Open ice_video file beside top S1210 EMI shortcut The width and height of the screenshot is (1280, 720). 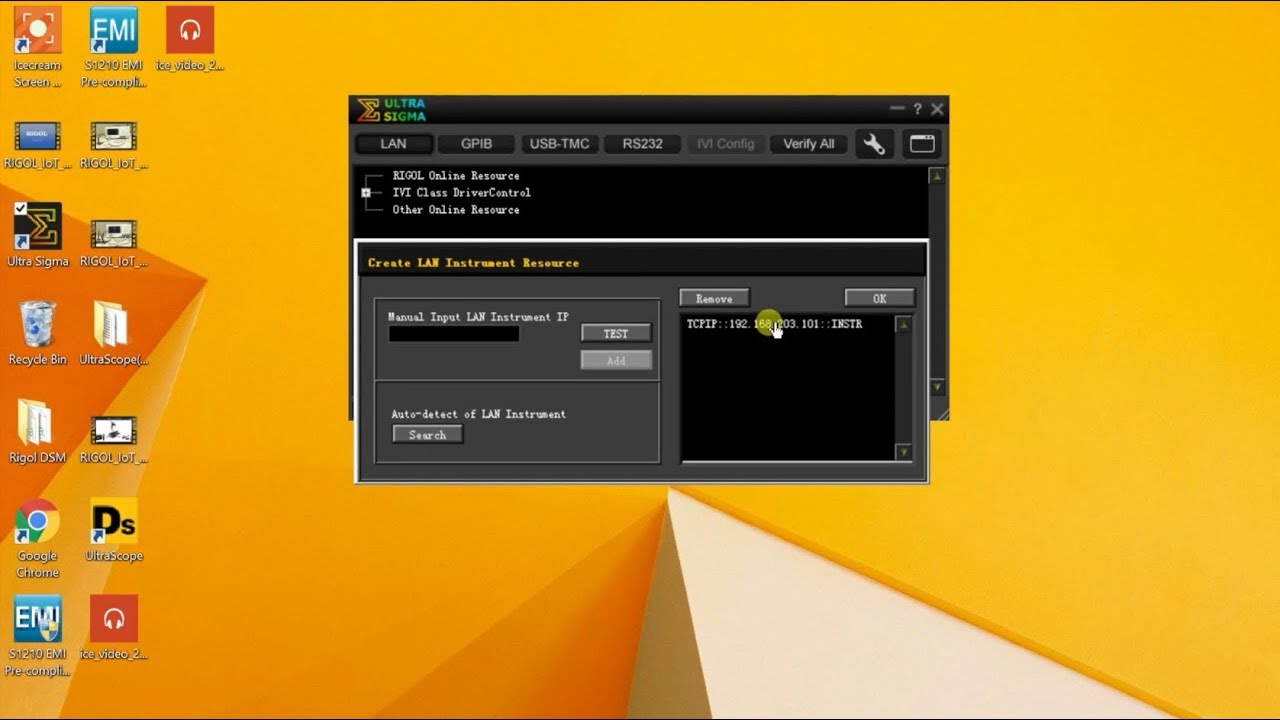point(189,39)
